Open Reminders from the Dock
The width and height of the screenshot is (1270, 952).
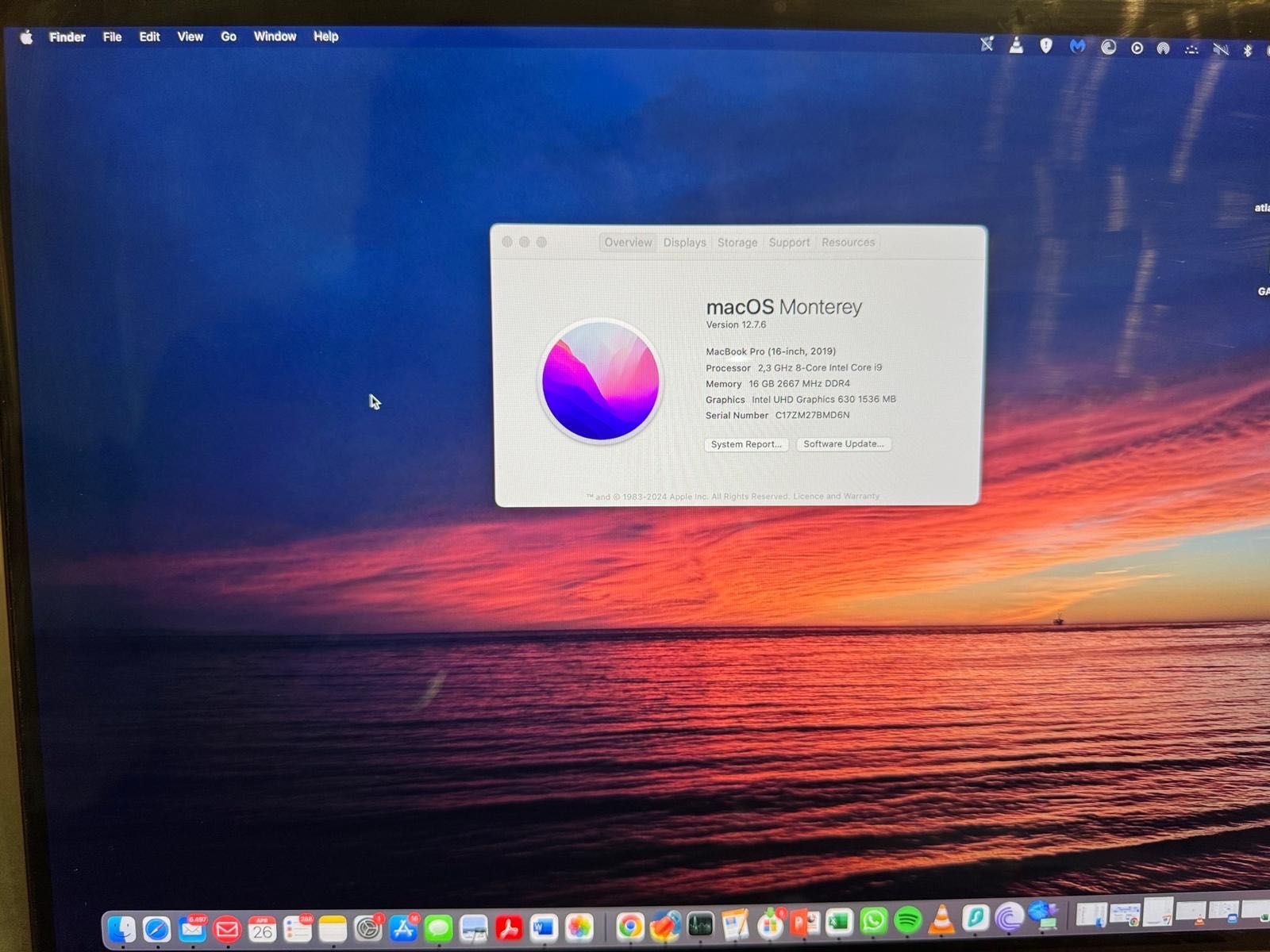click(x=297, y=927)
